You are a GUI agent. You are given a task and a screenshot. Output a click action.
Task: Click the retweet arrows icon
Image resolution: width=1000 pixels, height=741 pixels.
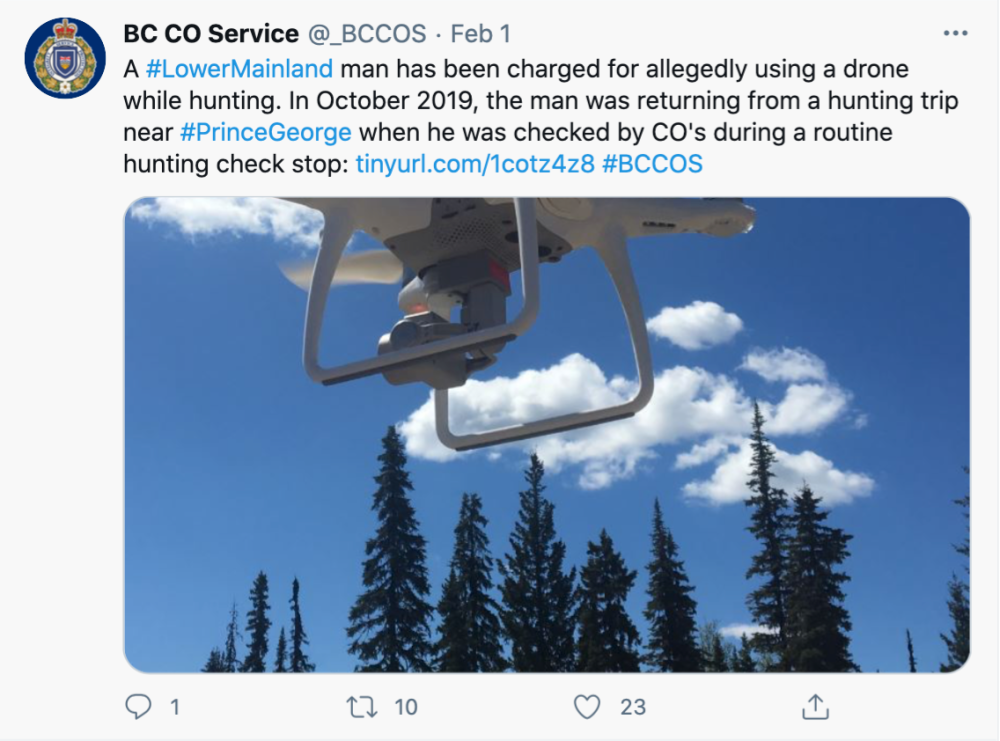pyautogui.click(x=360, y=707)
